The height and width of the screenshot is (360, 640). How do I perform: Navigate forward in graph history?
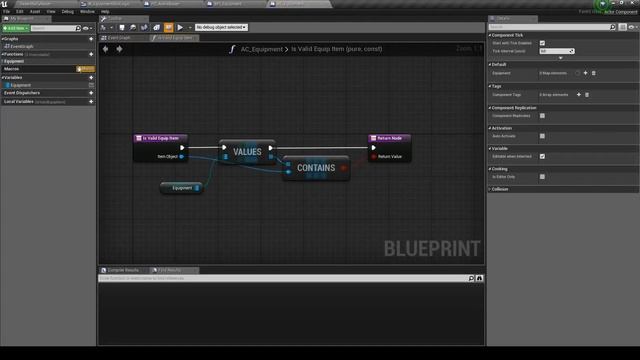coord(119,49)
